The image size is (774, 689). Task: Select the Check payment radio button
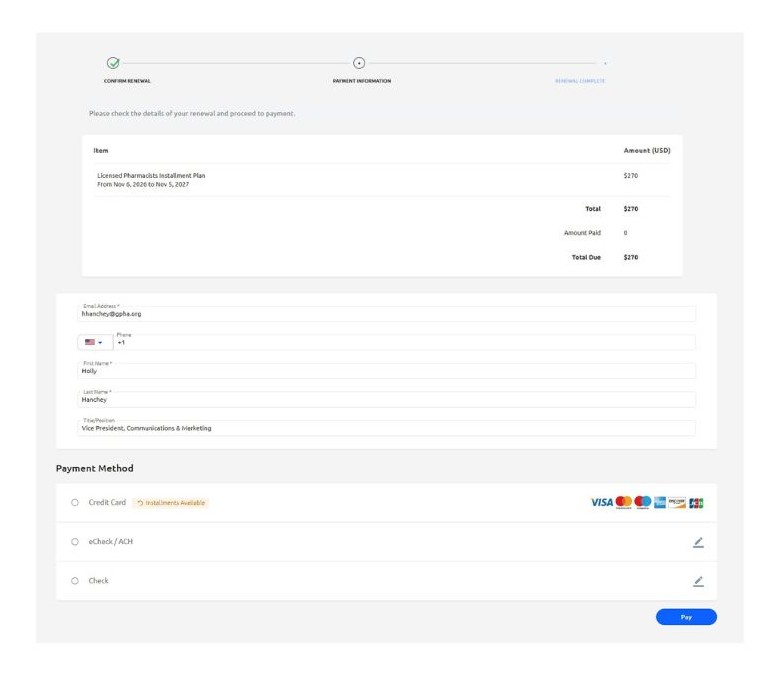pos(75,581)
